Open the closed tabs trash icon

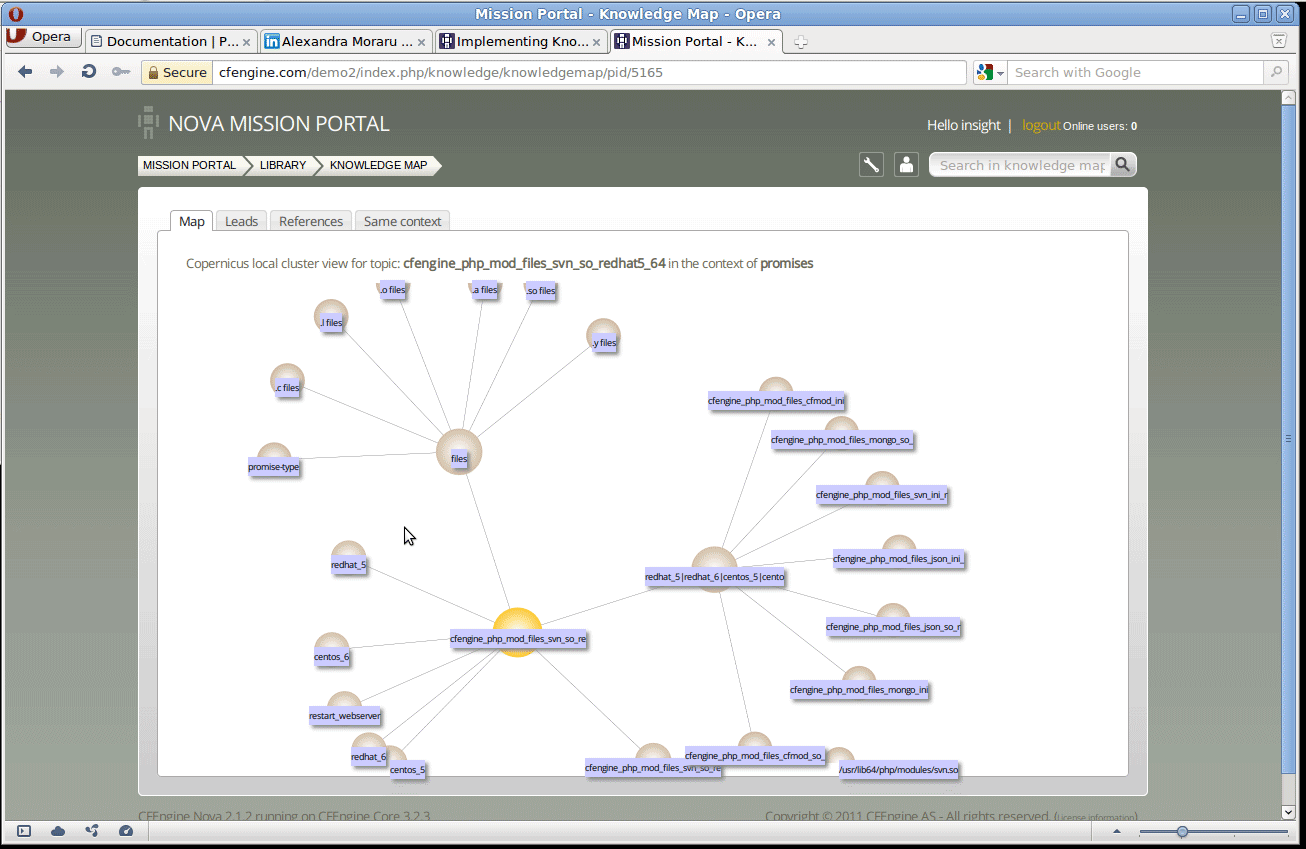pos(1278,41)
